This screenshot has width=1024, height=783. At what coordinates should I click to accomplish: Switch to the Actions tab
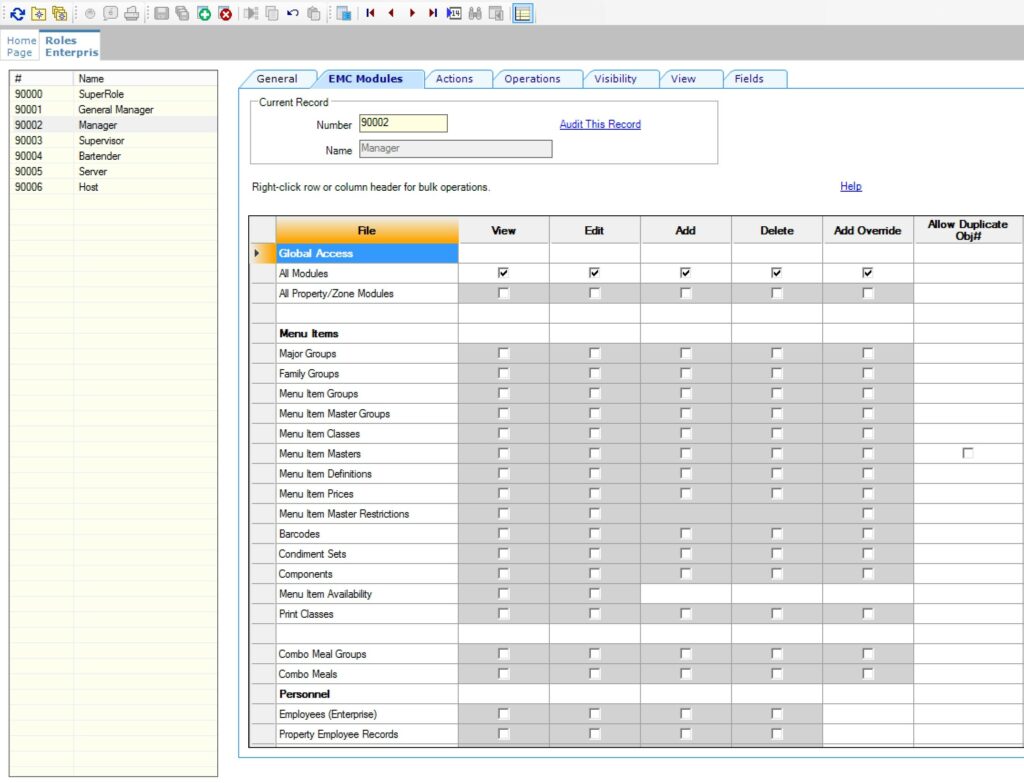tap(454, 79)
